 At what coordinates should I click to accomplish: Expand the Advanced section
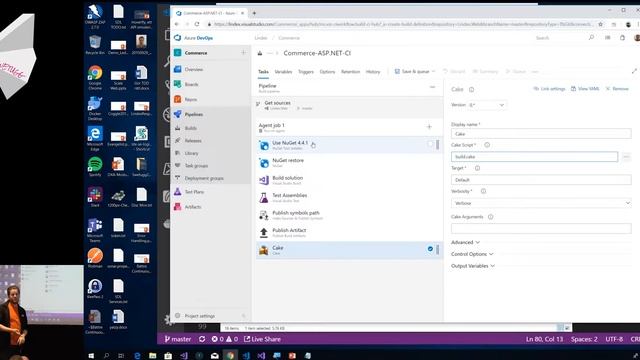pyautogui.click(x=465, y=242)
